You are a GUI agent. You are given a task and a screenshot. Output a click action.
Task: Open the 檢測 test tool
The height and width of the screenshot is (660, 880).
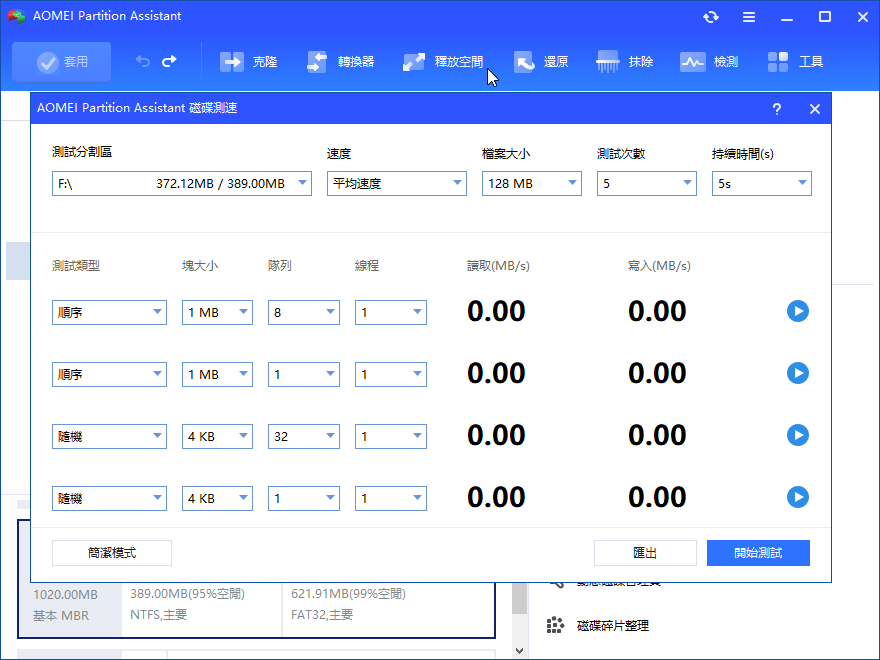click(x=709, y=62)
